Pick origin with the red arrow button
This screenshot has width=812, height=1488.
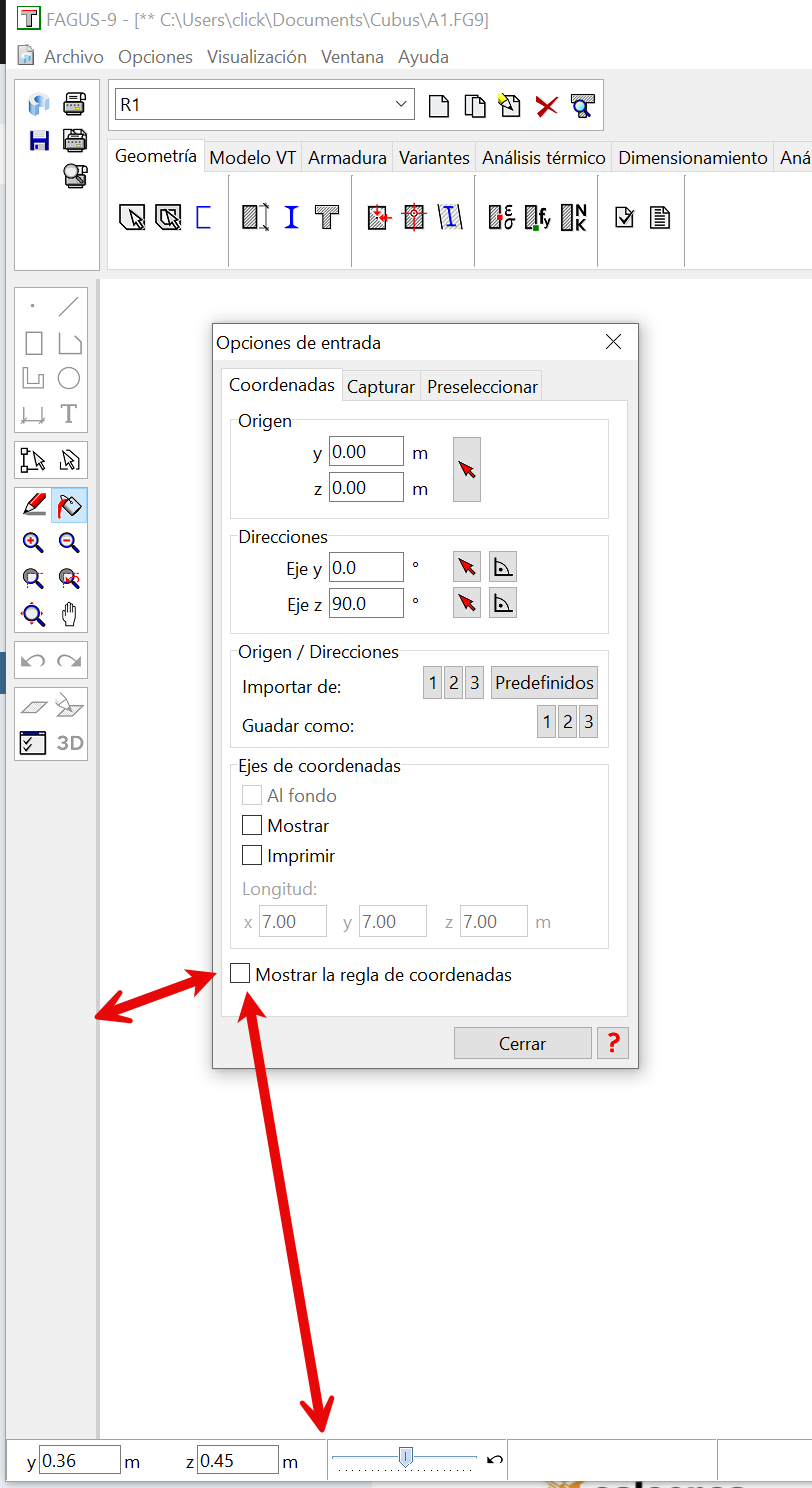tap(467, 469)
